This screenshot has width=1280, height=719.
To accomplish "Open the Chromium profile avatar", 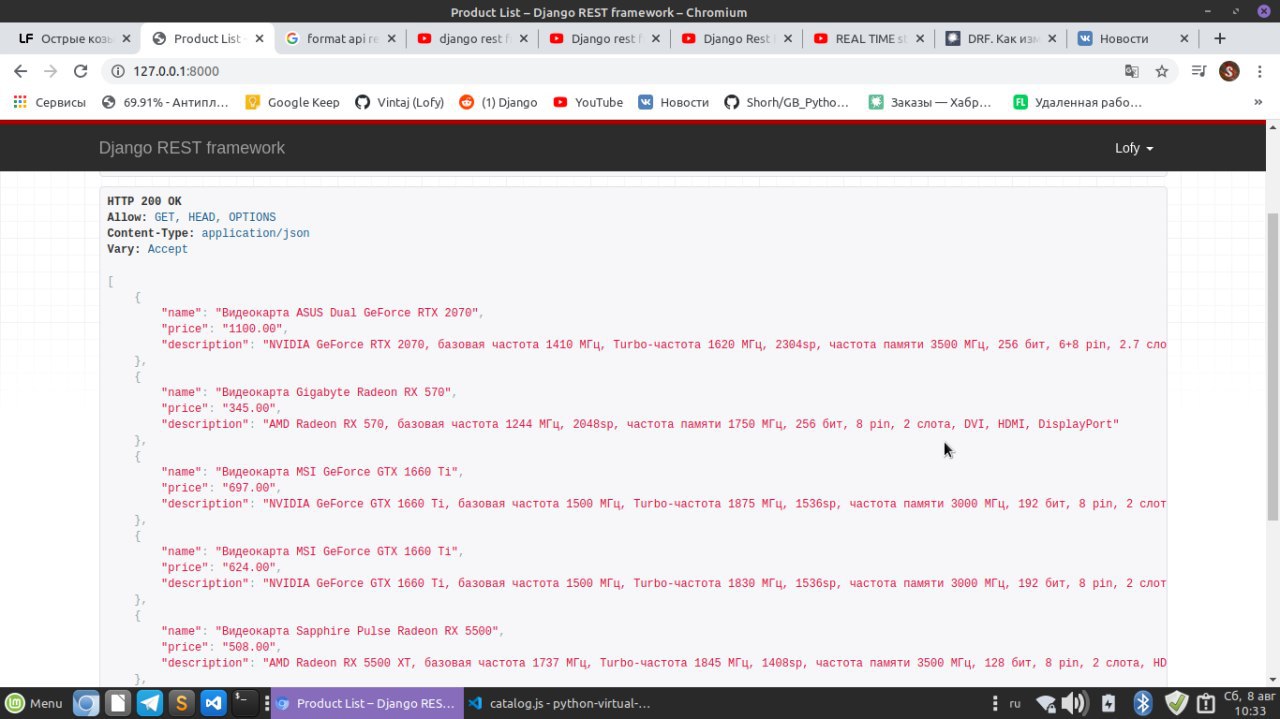I will (1230, 71).
